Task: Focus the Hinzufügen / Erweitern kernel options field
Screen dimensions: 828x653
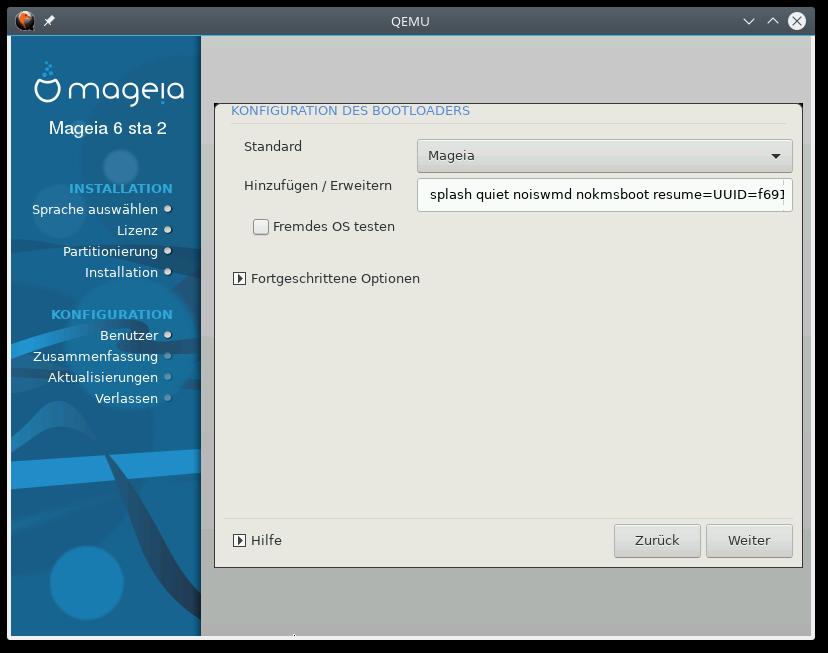Action: (x=605, y=195)
